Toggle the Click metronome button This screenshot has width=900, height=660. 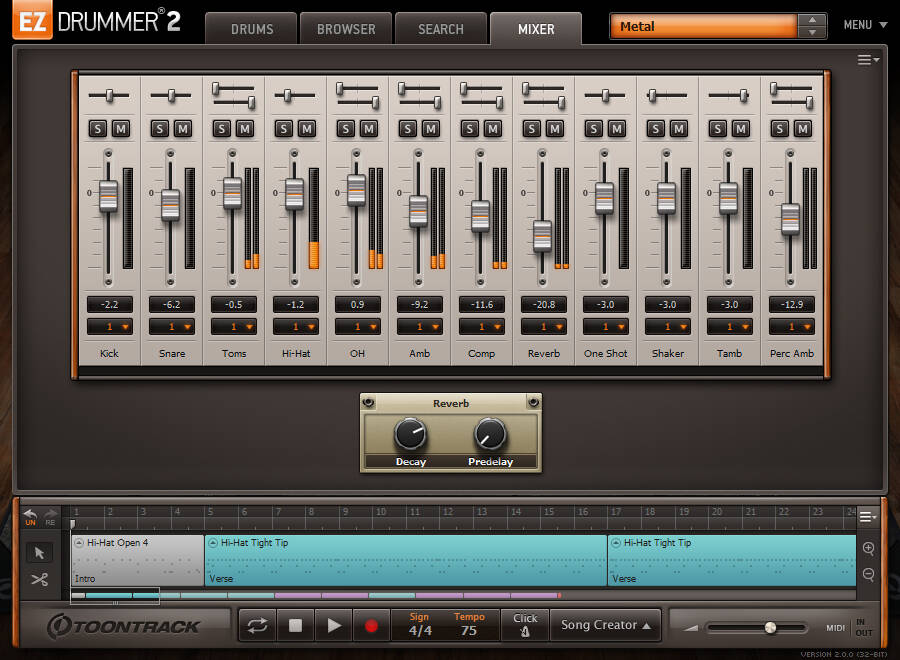click(525, 625)
